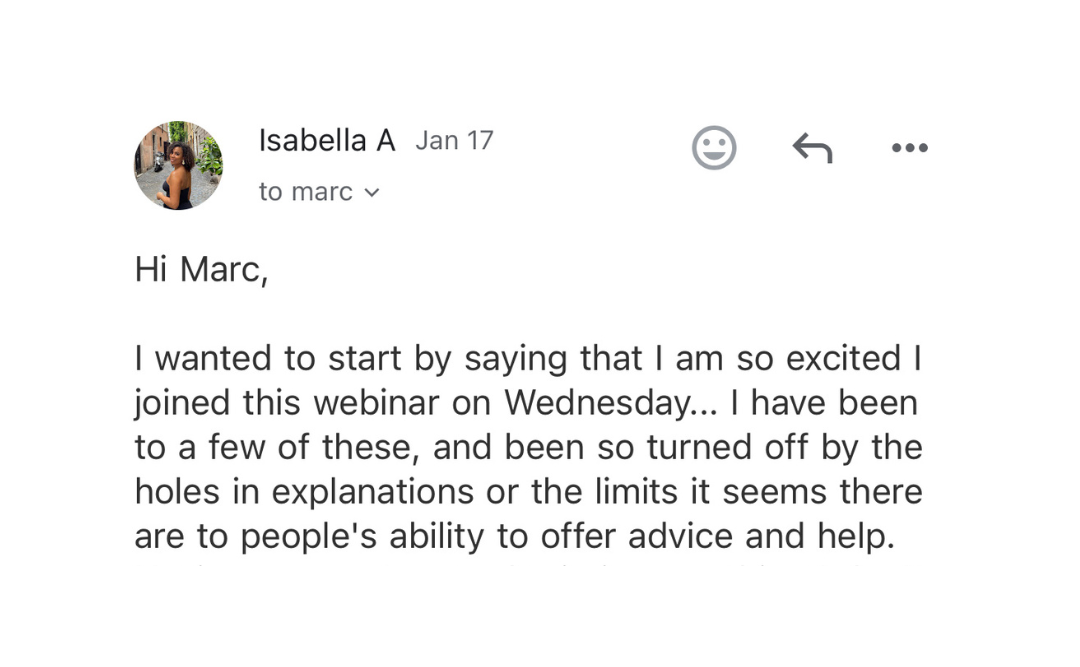This screenshot has height=667, width=1080.
Task: Click the word "help." ending the paragraph
Action: click(x=856, y=536)
